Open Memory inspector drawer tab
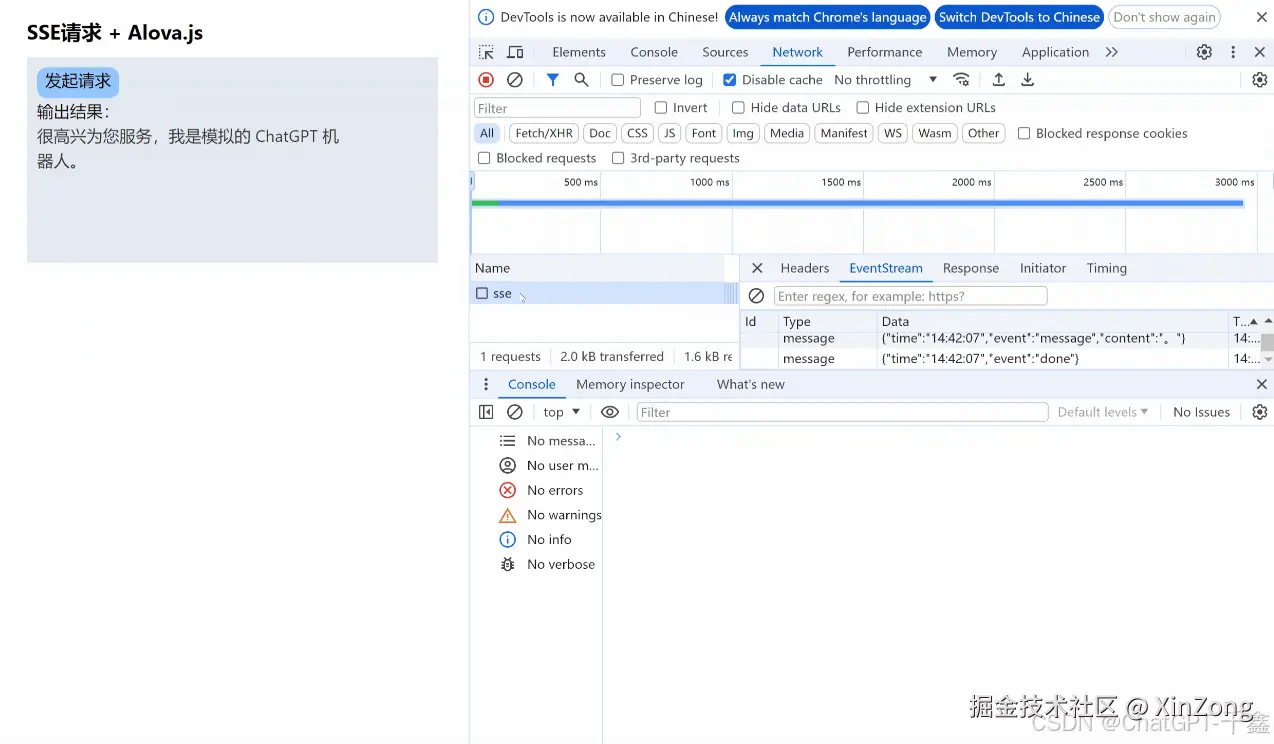This screenshot has width=1274, height=744. click(630, 384)
